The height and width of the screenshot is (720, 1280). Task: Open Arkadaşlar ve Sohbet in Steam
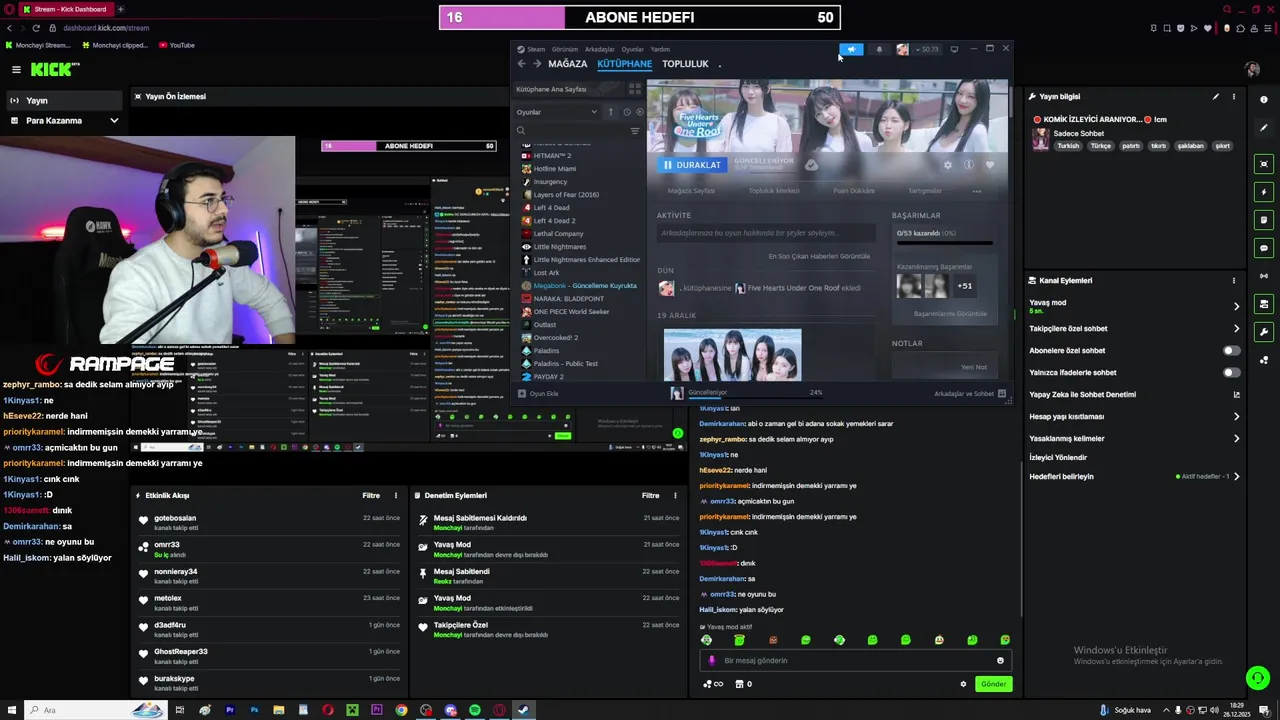[970, 394]
